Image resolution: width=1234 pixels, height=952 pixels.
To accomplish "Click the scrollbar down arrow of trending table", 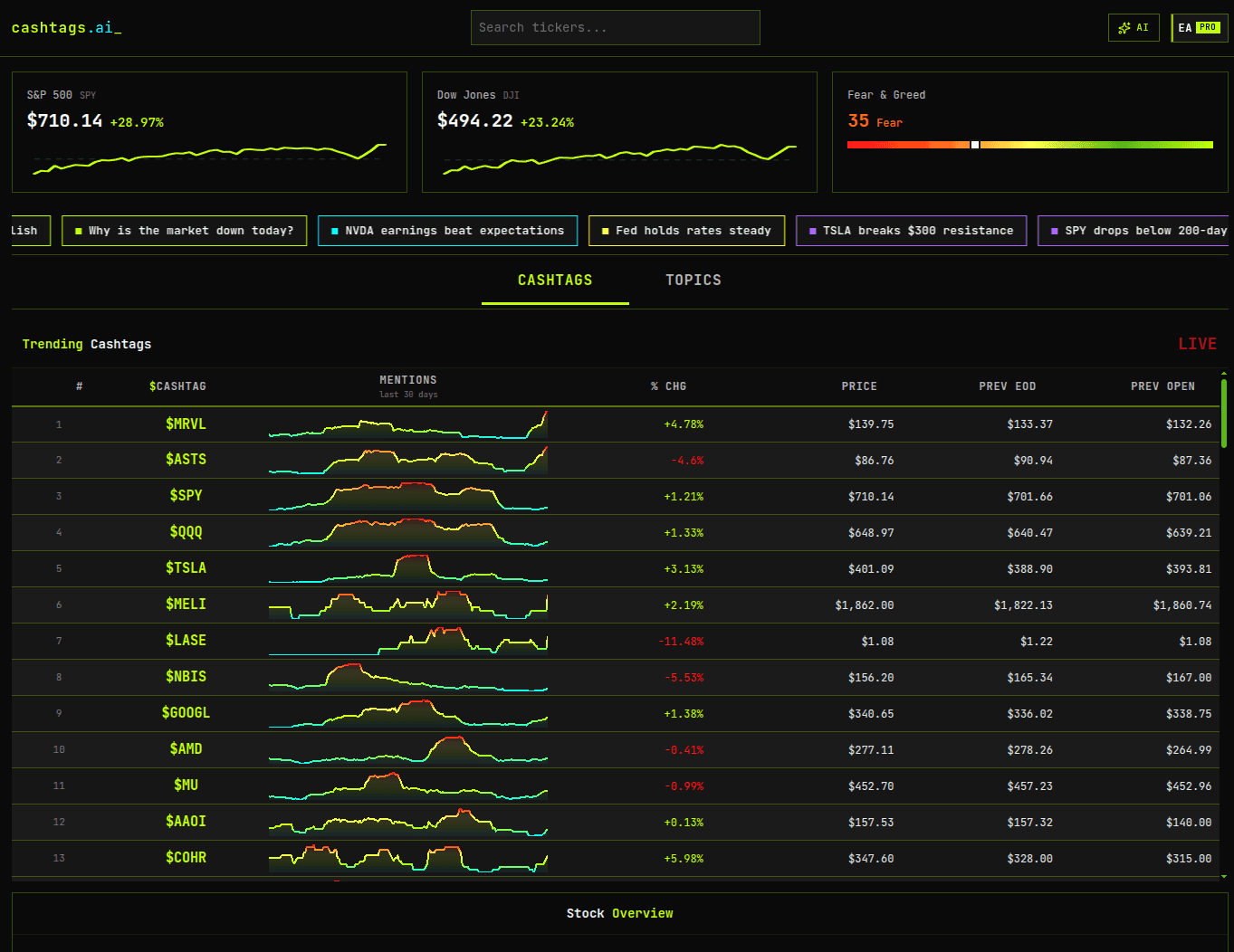I will [x=1224, y=876].
